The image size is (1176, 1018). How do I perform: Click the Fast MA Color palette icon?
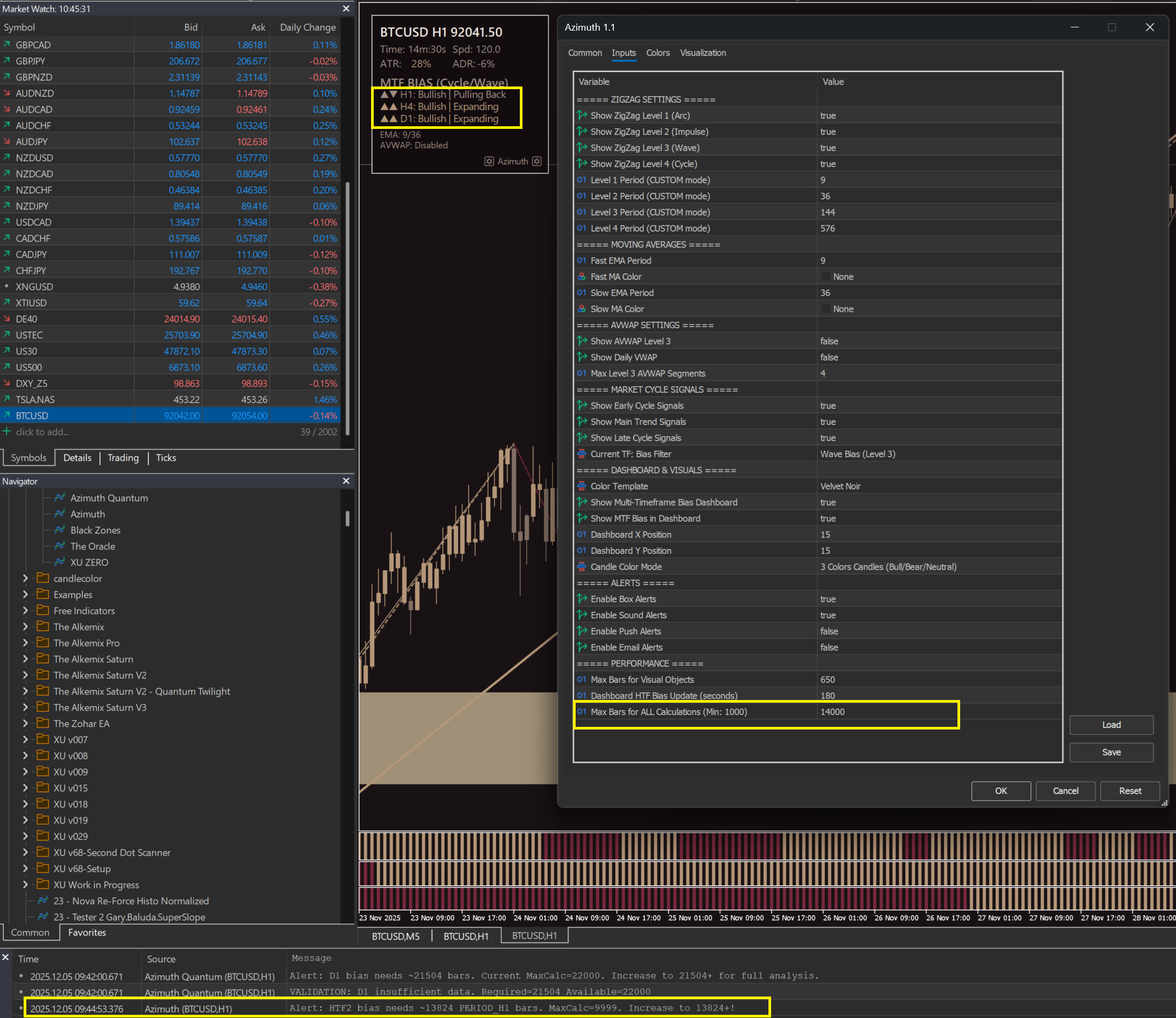tap(582, 277)
